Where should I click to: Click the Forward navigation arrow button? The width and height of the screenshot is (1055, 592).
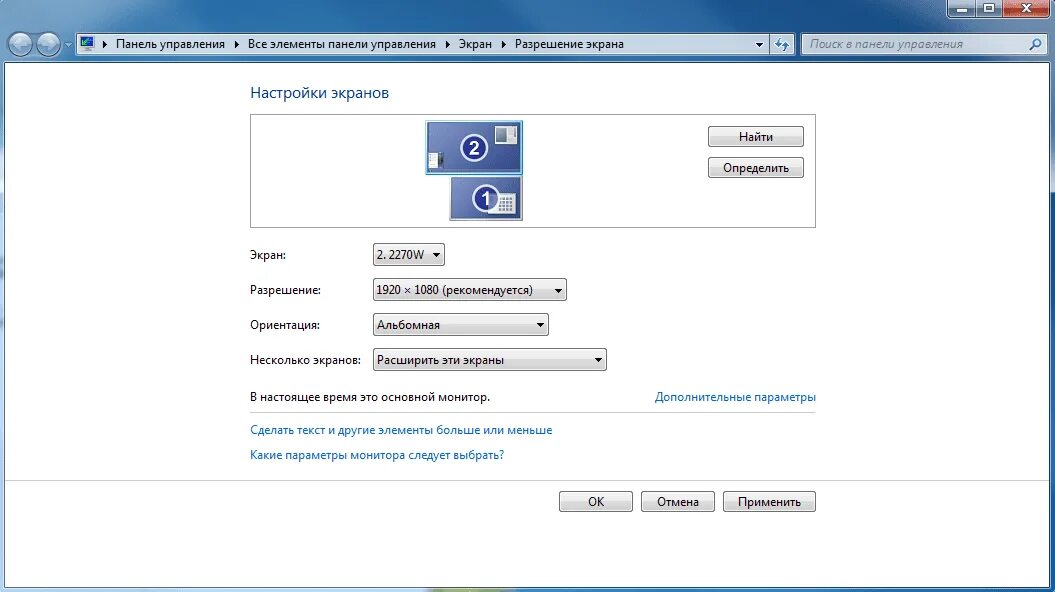48,44
